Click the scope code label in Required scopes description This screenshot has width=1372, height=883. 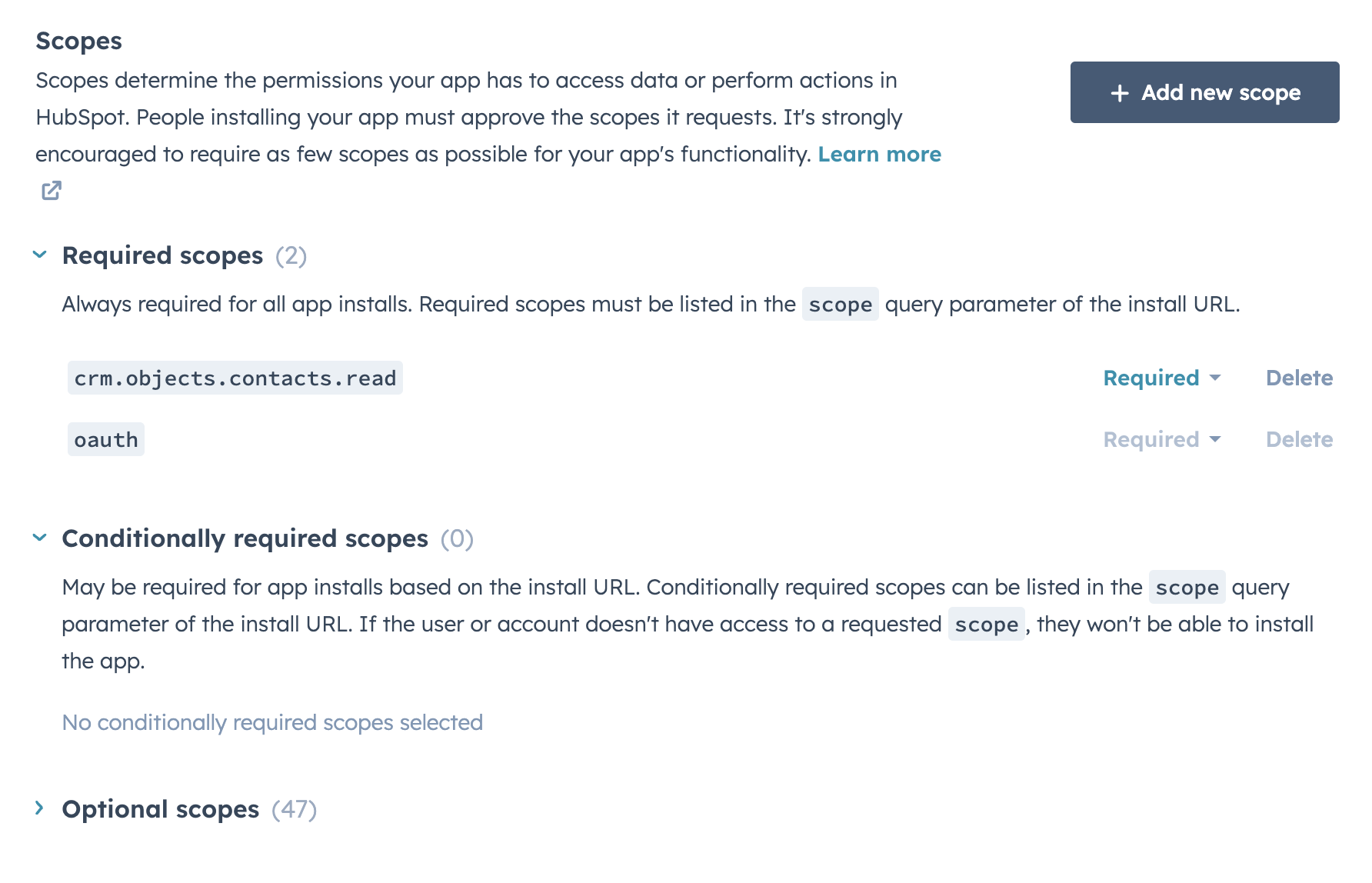840,304
